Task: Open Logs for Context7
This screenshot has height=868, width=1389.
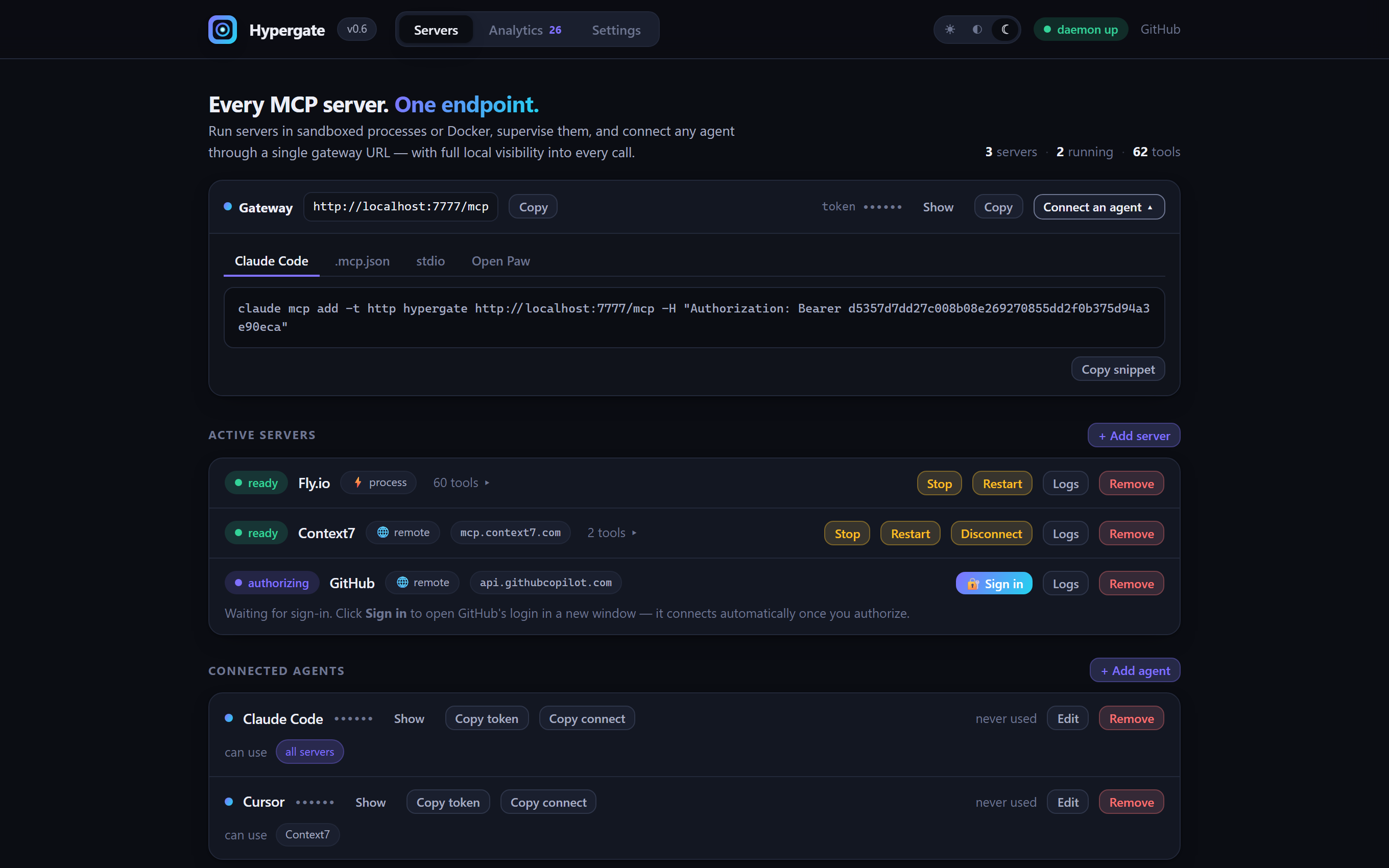Action: 1065,534
